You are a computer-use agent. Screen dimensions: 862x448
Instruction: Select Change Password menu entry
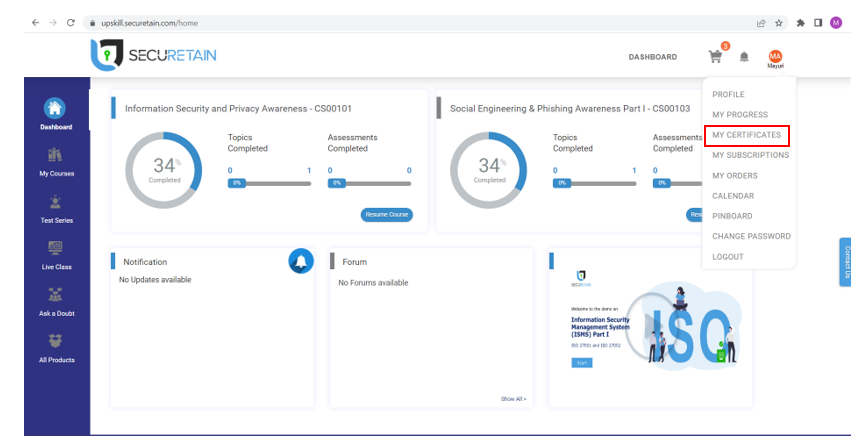751,237
